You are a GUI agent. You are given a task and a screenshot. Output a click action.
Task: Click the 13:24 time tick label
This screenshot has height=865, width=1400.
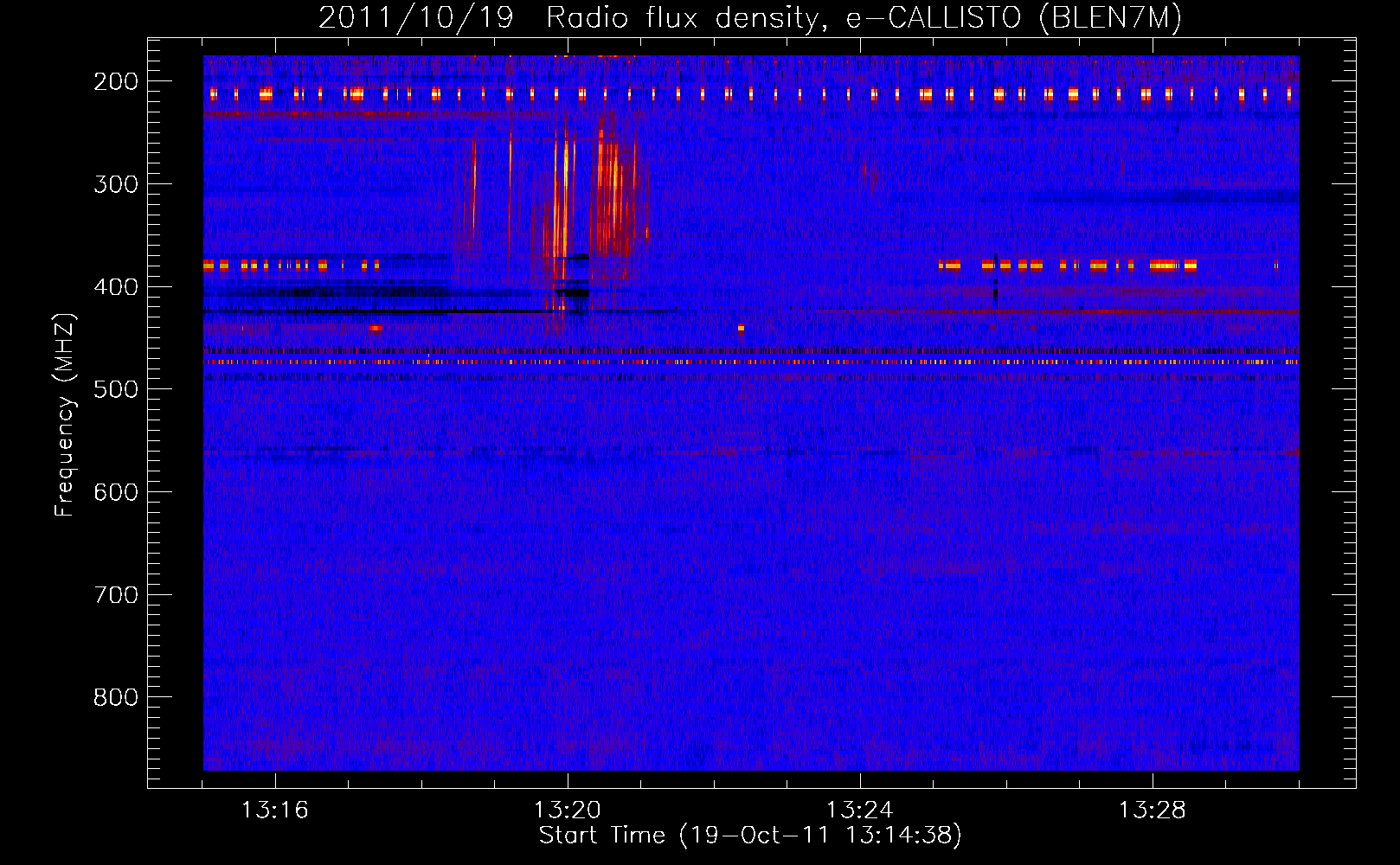(x=859, y=811)
